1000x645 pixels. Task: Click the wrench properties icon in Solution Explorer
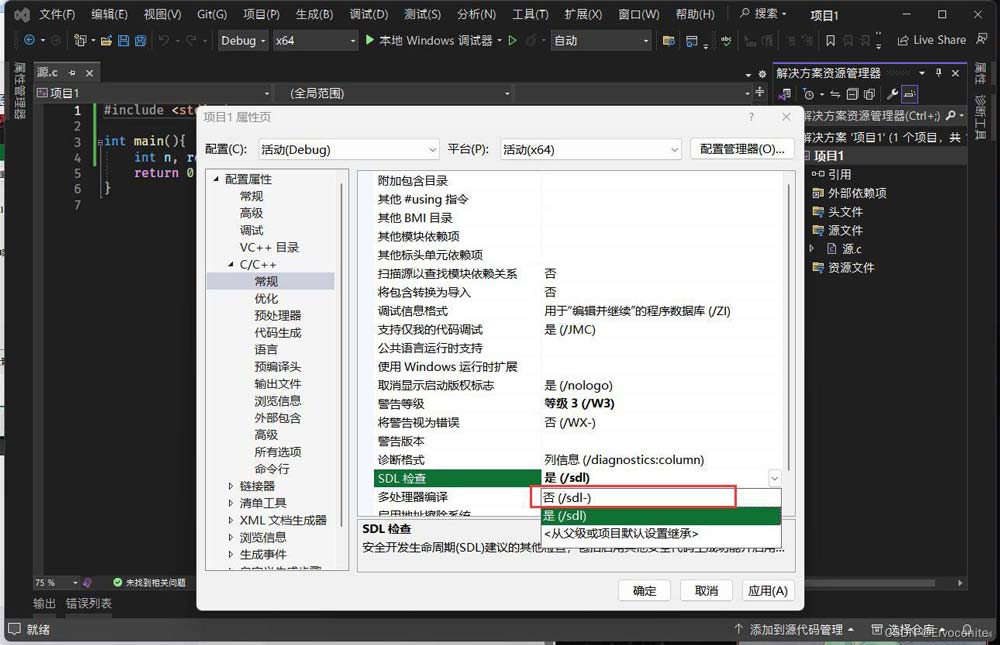892,94
